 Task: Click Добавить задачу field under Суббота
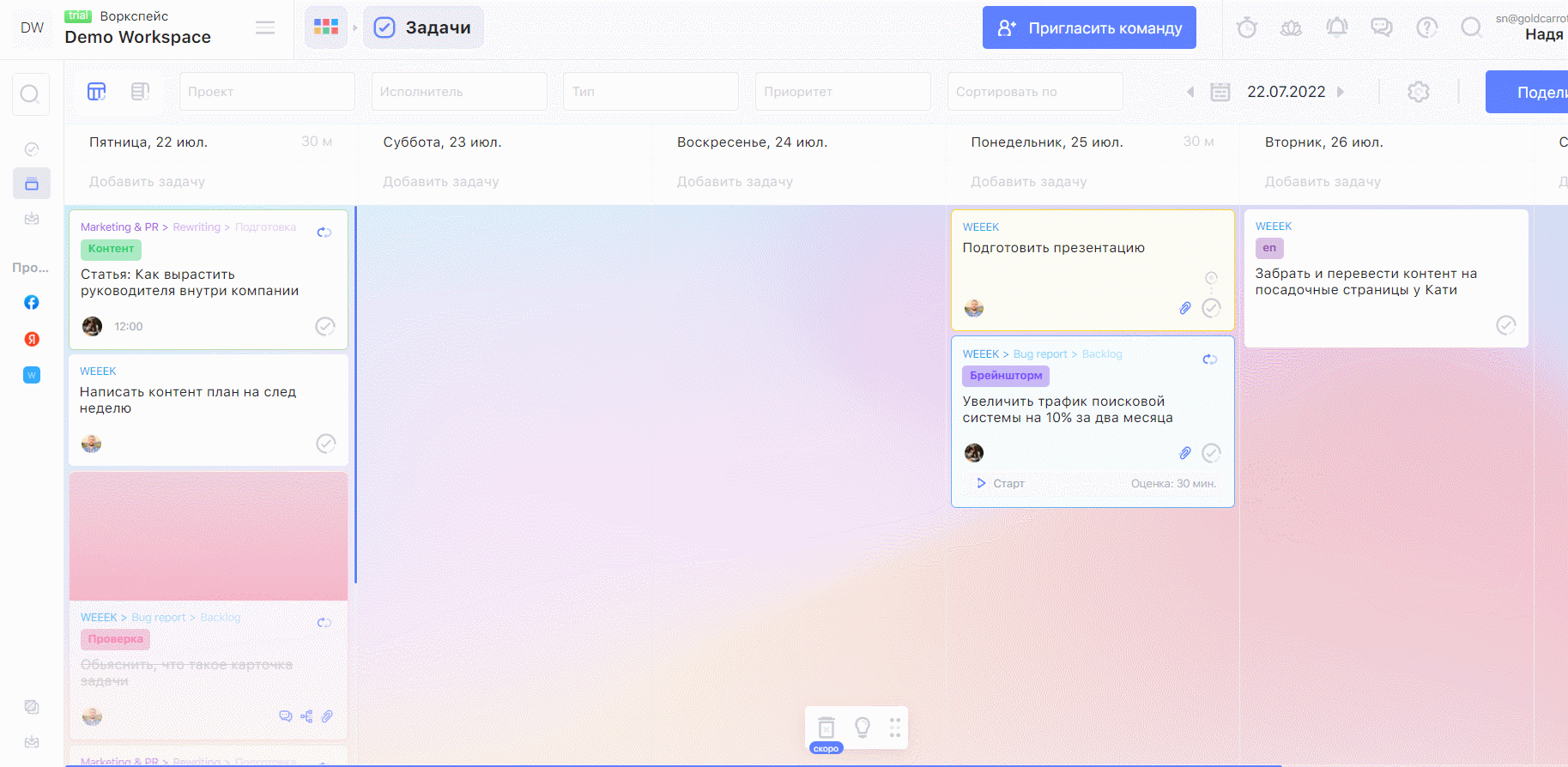coord(440,182)
